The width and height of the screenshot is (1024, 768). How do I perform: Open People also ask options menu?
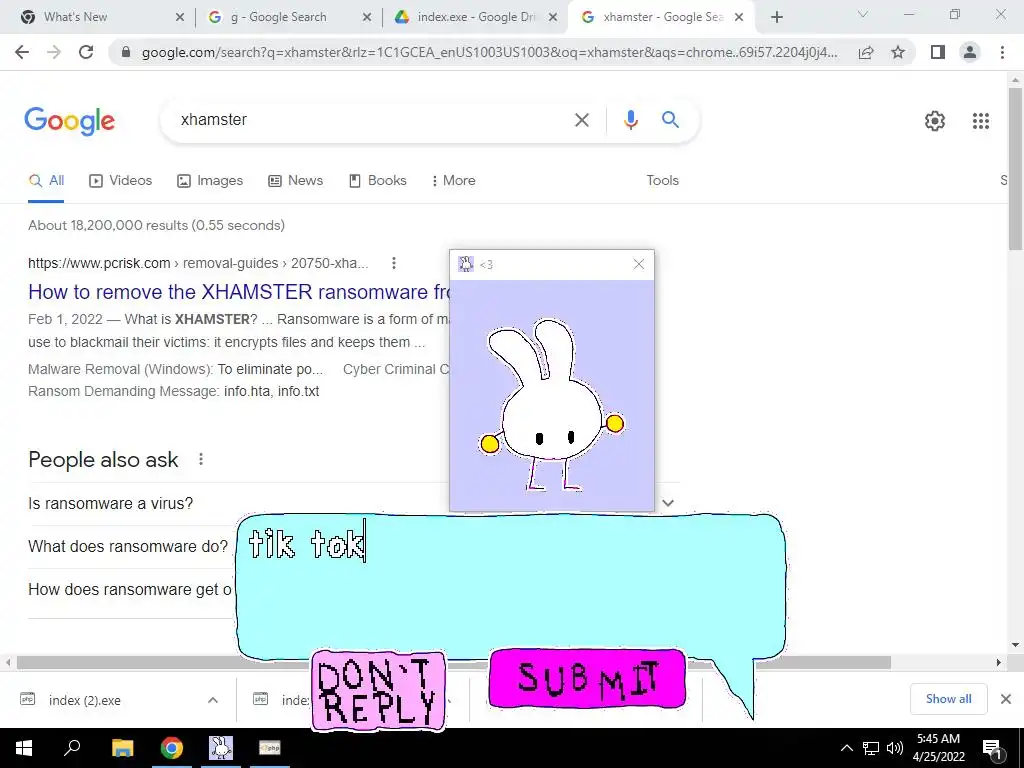tap(200, 460)
